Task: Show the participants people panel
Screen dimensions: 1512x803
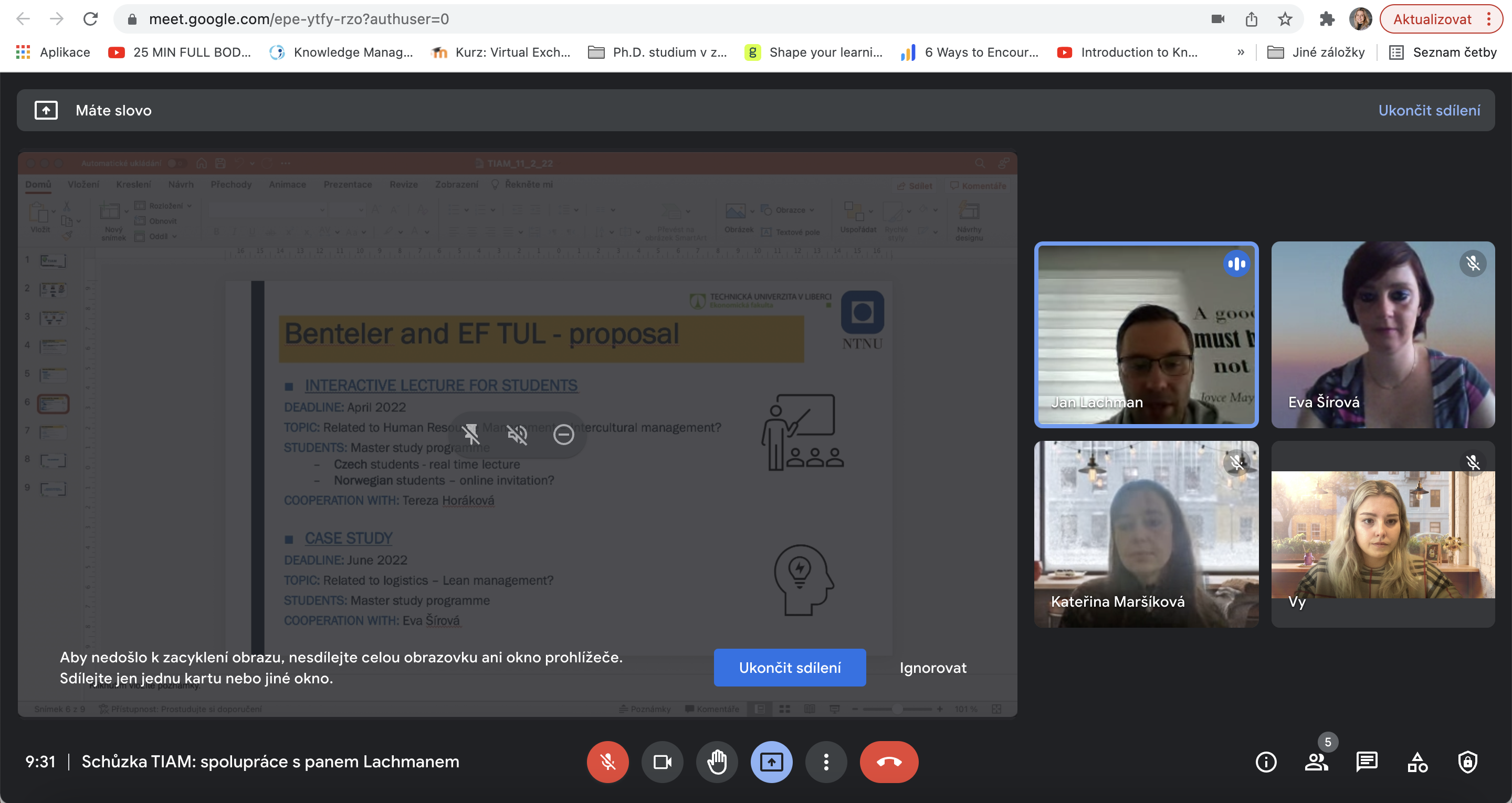Action: 1316,762
